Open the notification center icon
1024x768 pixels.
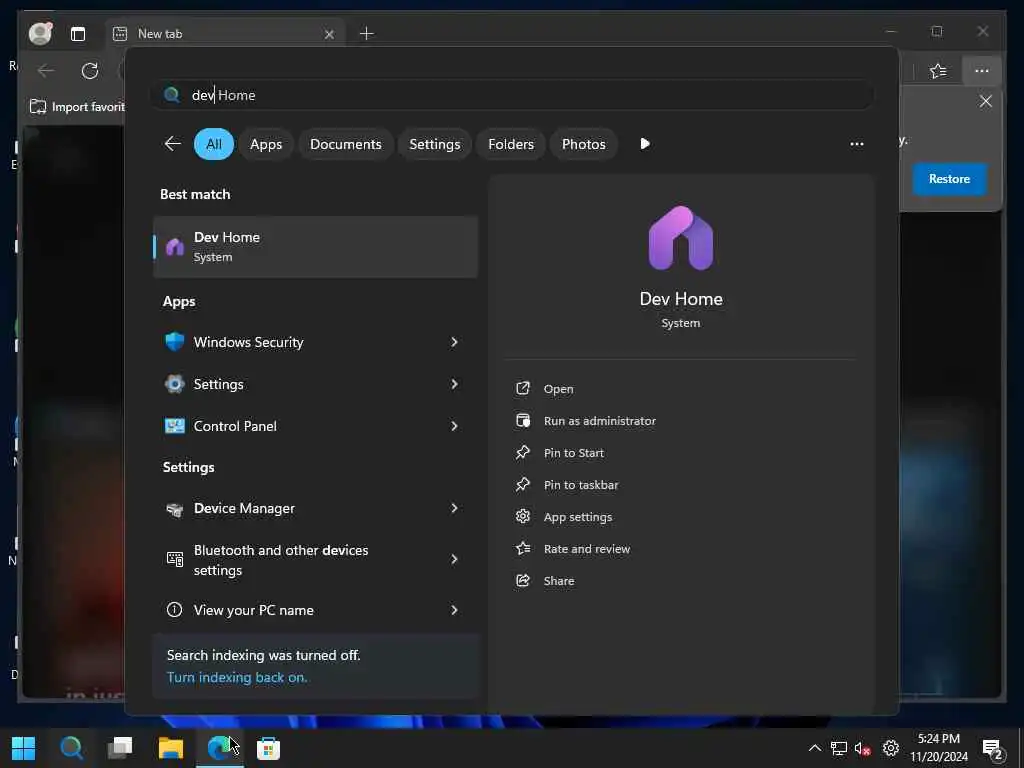tap(993, 750)
